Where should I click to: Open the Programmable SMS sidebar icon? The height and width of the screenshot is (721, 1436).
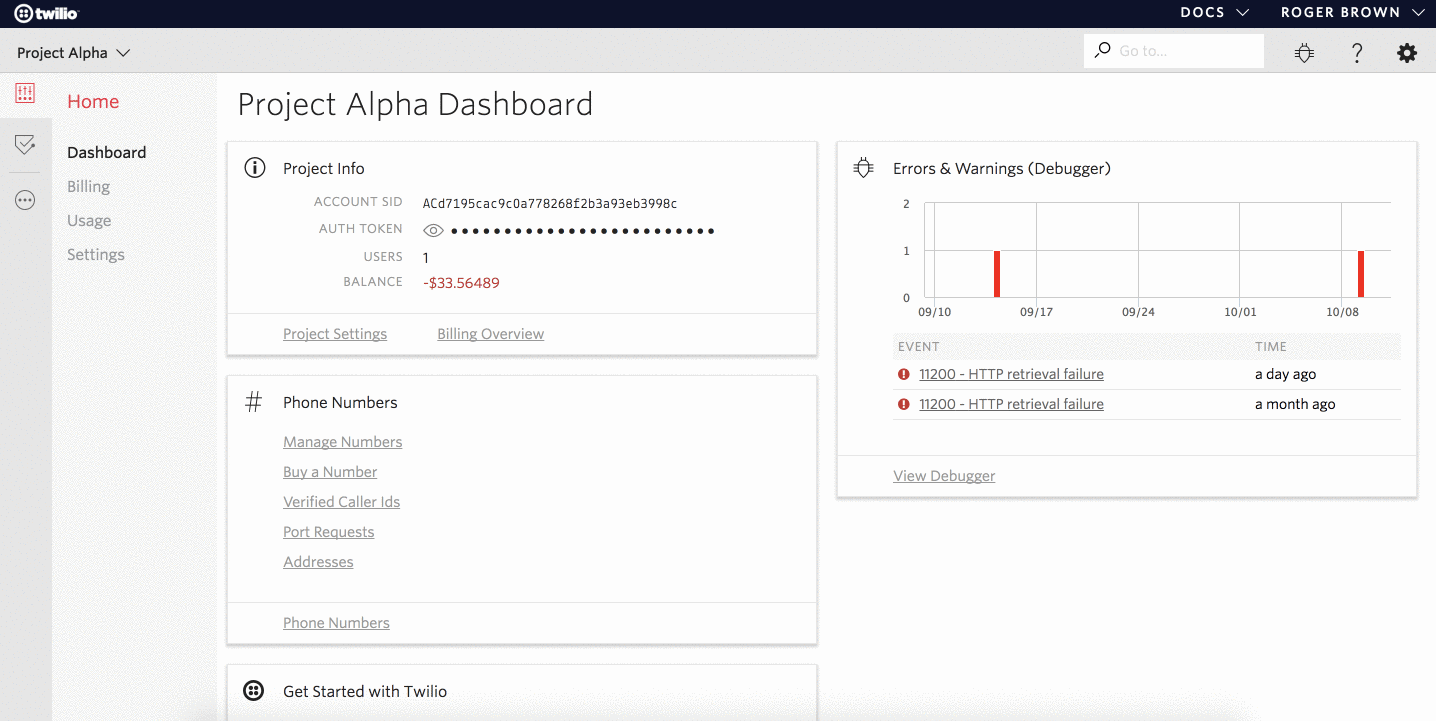click(x=25, y=146)
